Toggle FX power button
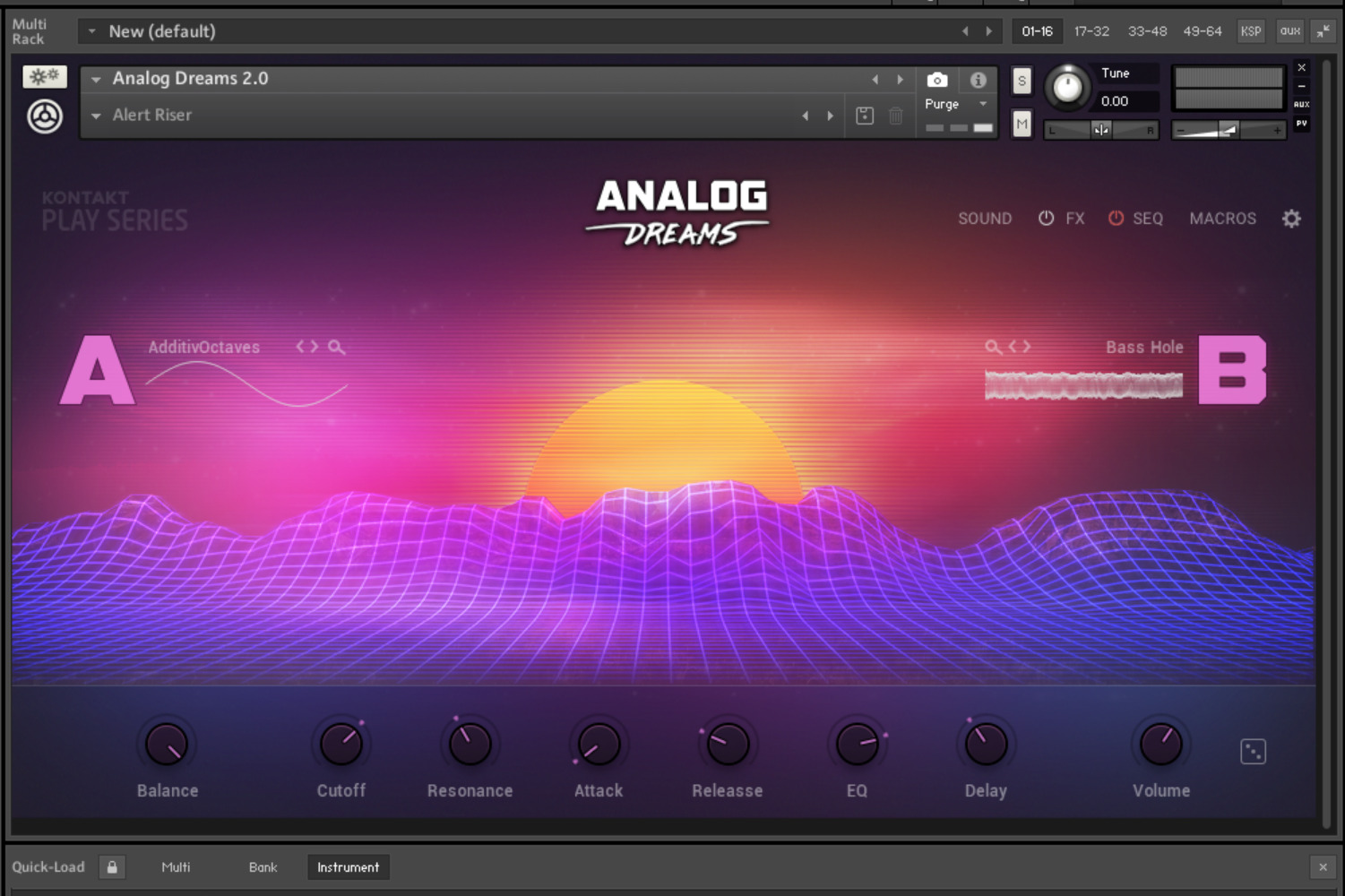1345x896 pixels. 1046,219
